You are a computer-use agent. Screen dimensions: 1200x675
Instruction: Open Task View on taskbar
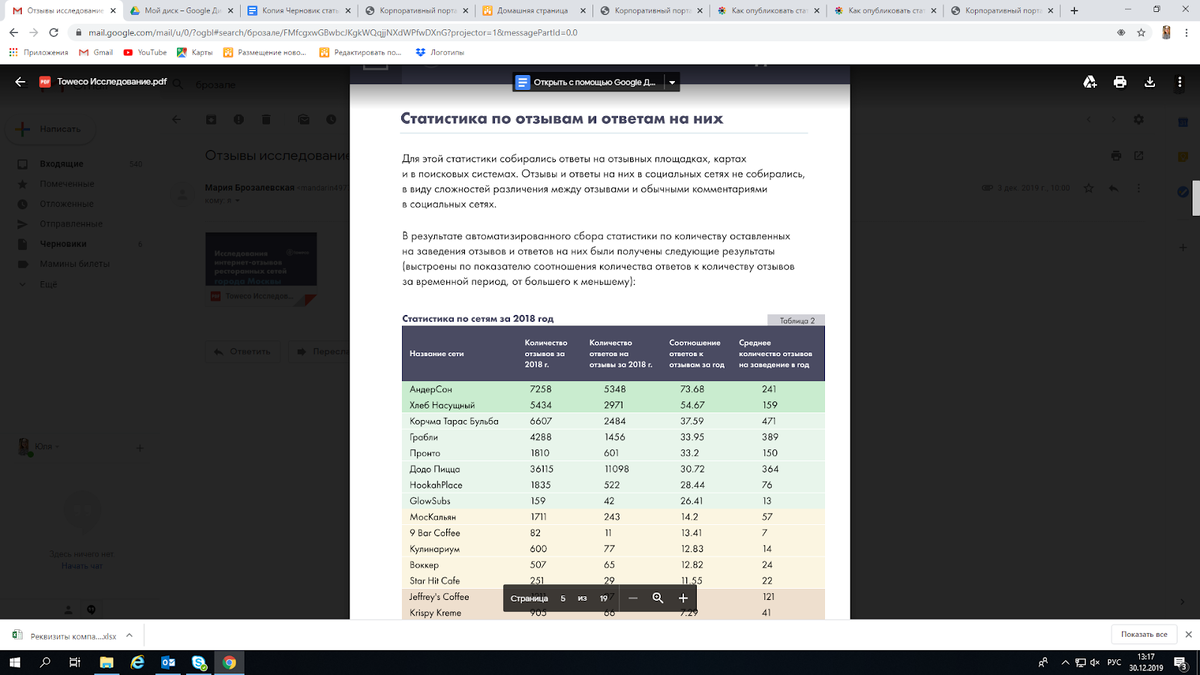[74, 662]
